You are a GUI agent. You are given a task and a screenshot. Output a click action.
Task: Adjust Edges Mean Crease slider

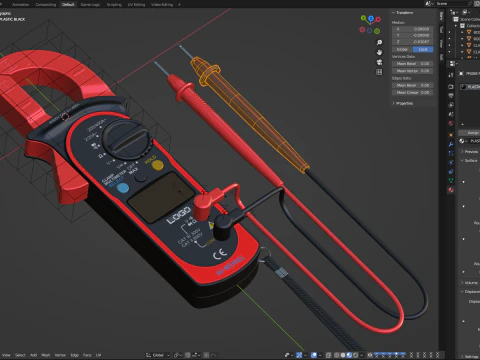click(413, 93)
